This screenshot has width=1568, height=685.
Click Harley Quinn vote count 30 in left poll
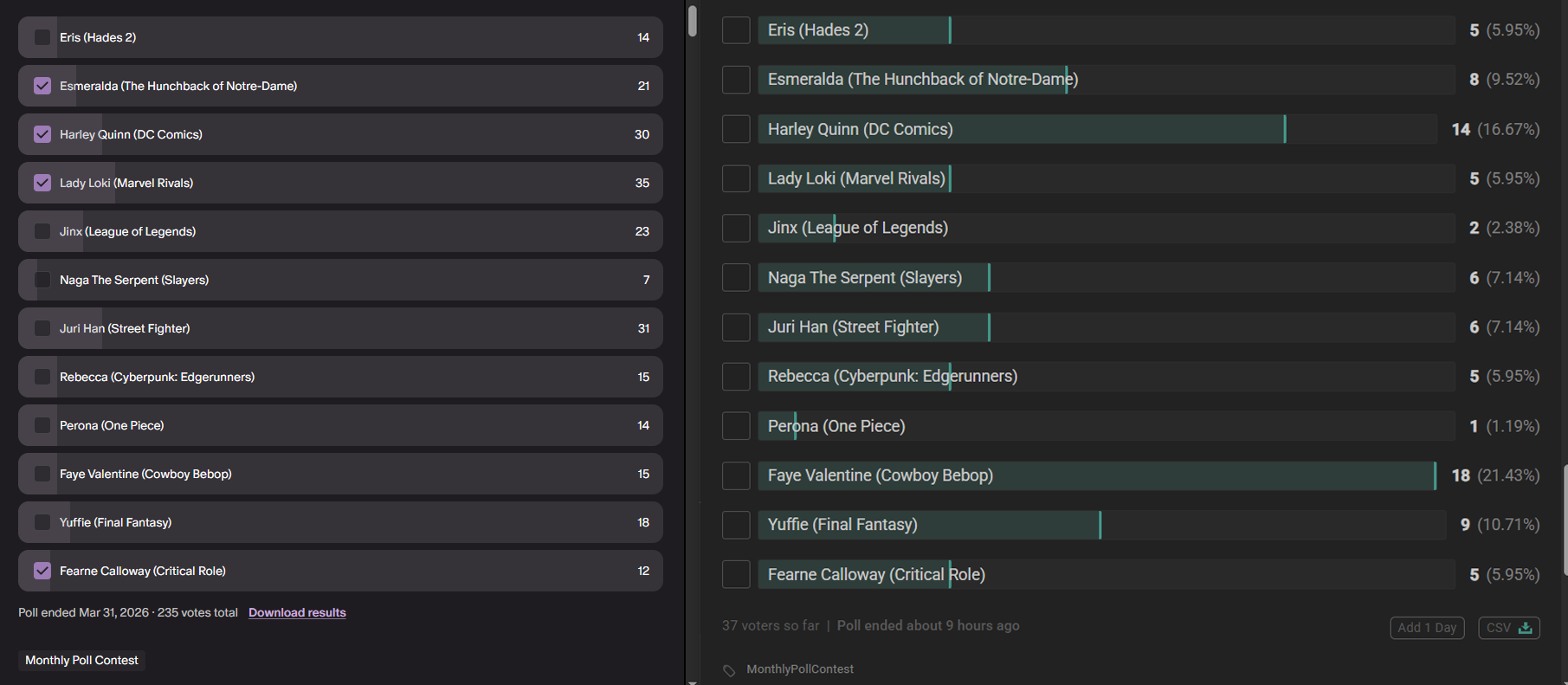click(x=642, y=134)
